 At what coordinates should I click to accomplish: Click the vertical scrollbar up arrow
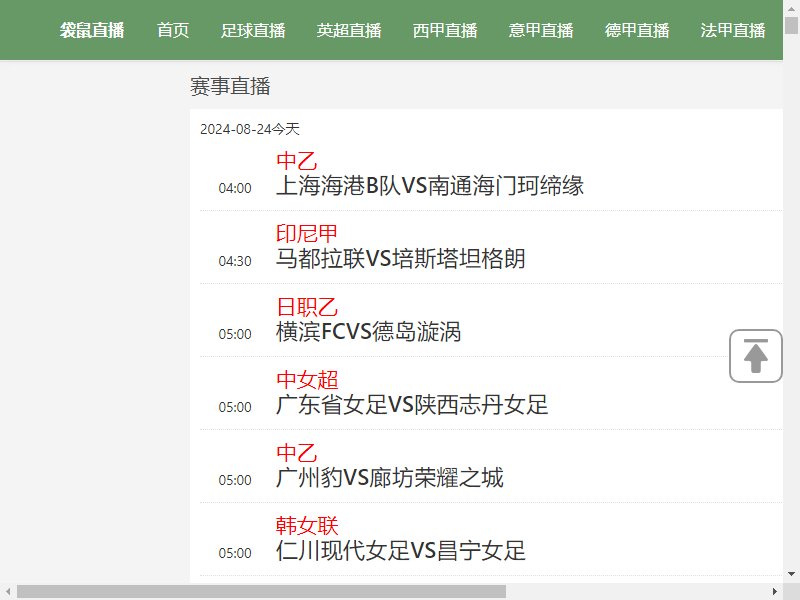coord(791,7)
